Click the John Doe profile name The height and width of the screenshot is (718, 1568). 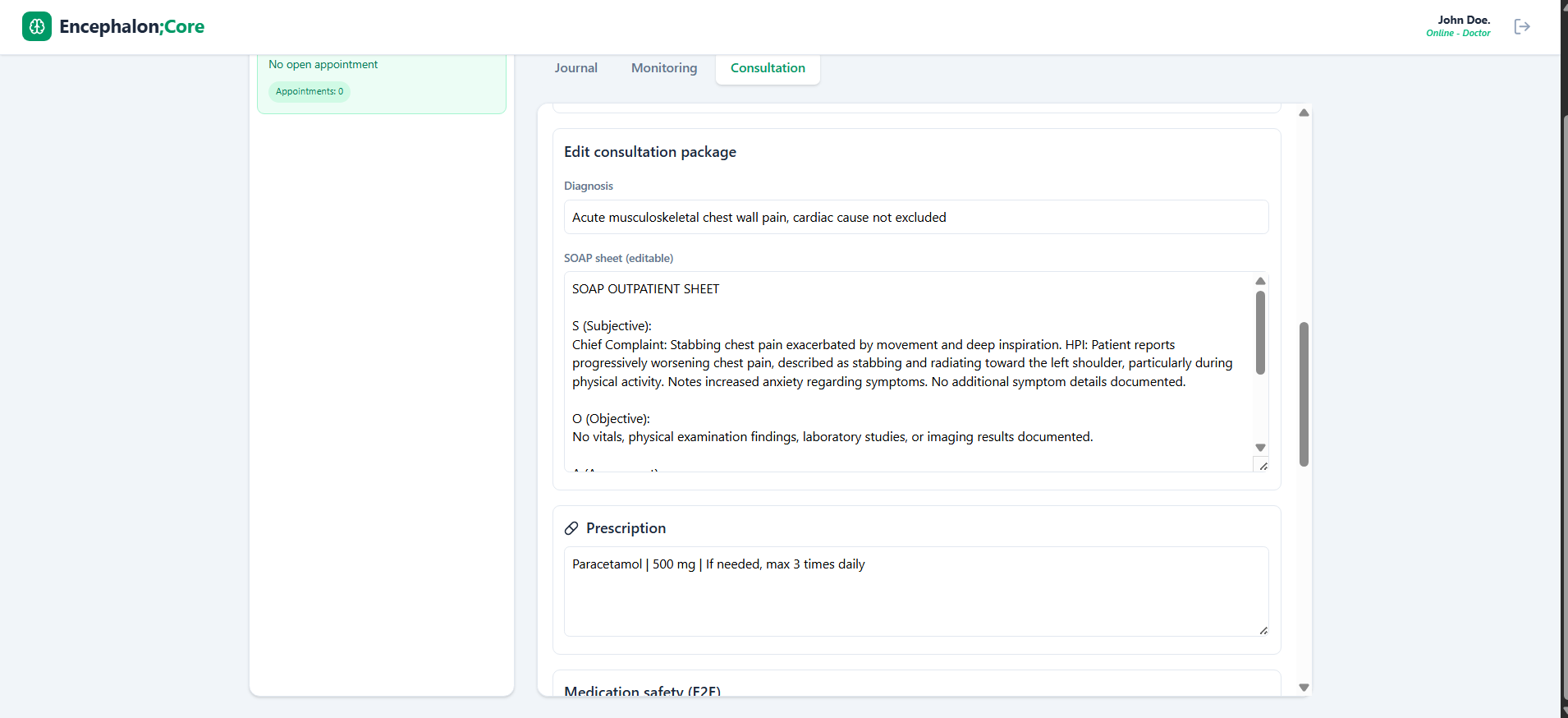1463,20
